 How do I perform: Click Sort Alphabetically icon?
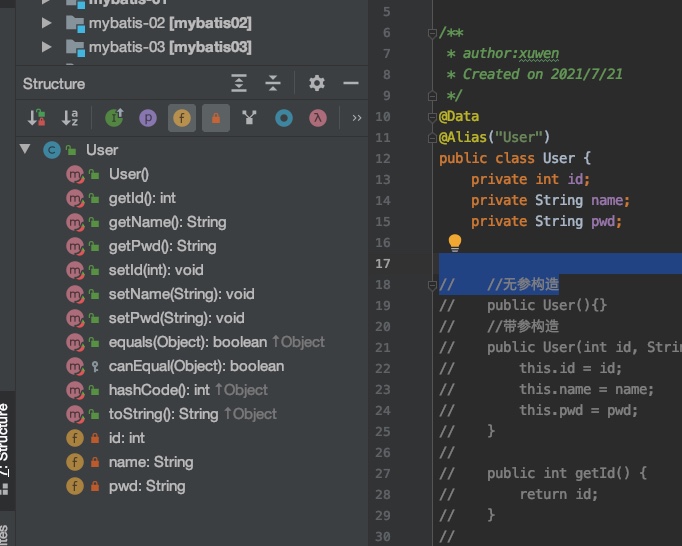coord(70,118)
